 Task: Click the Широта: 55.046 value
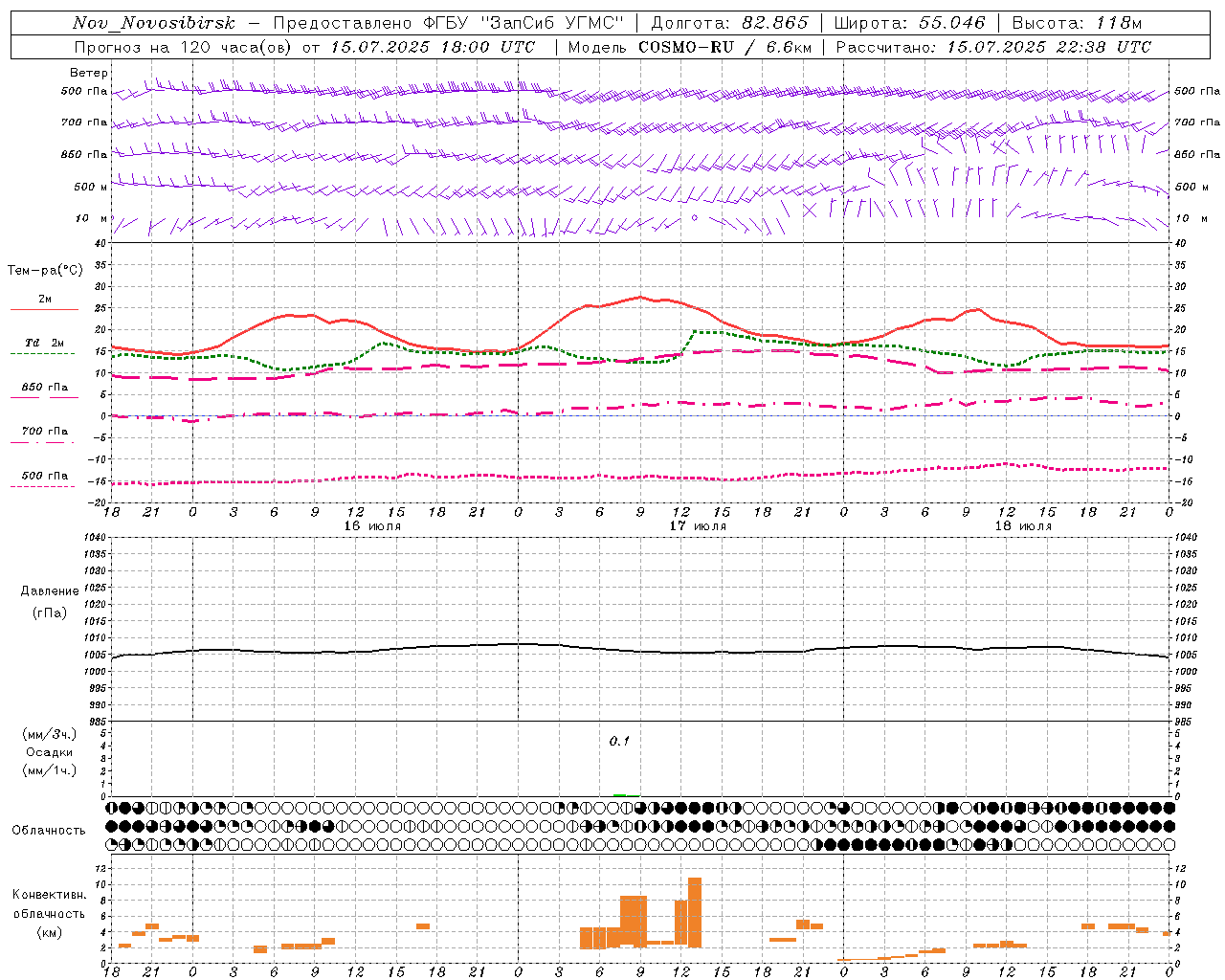point(909,23)
